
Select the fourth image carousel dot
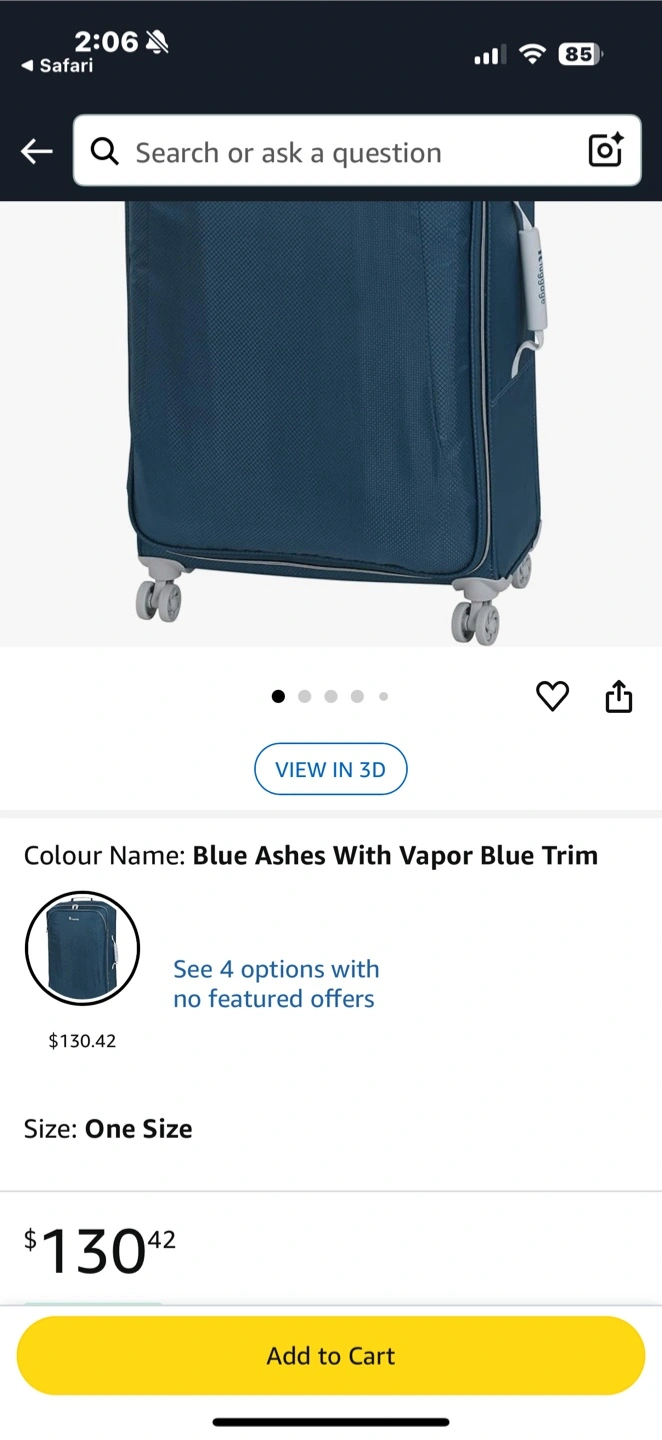tap(357, 697)
